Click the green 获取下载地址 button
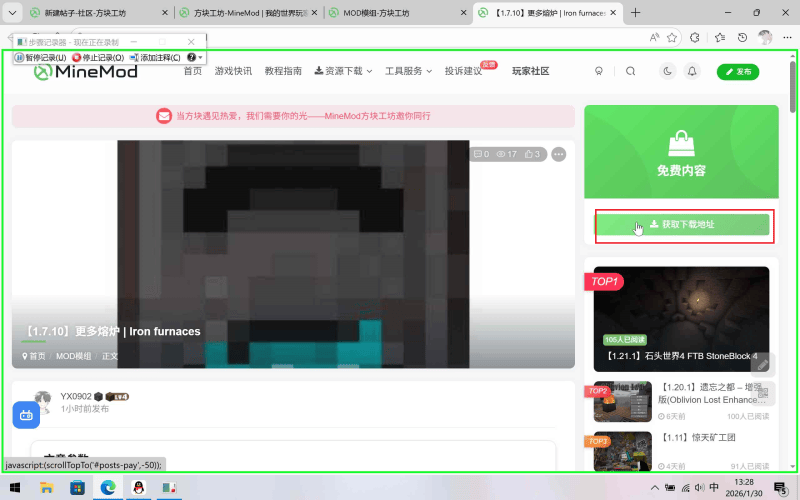Image resolution: width=800 pixels, height=500 pixels. [x=682, y=225]
